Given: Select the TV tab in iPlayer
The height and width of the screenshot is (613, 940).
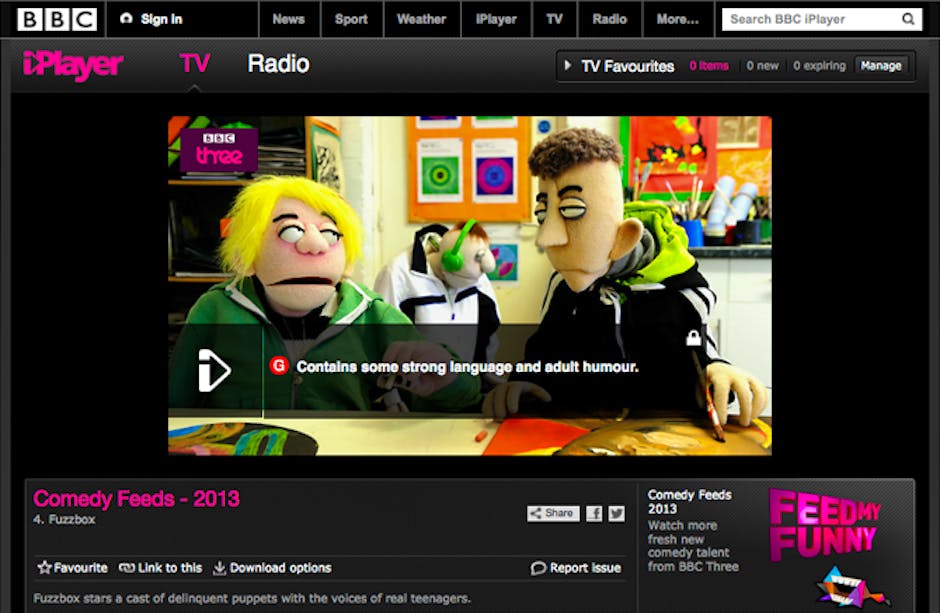Looking at the screenshot, I should (195, 64).
